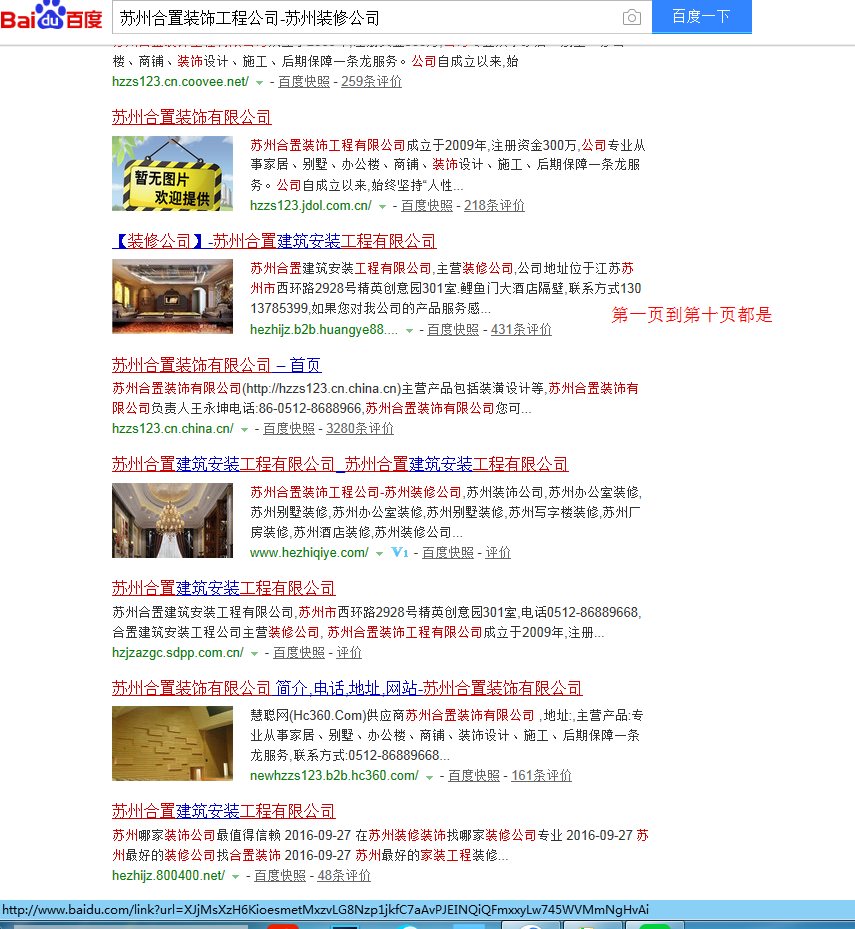Click green URL hzzs123.jdol.com.cn/
855x929 pixels.
tap(310, 206)
